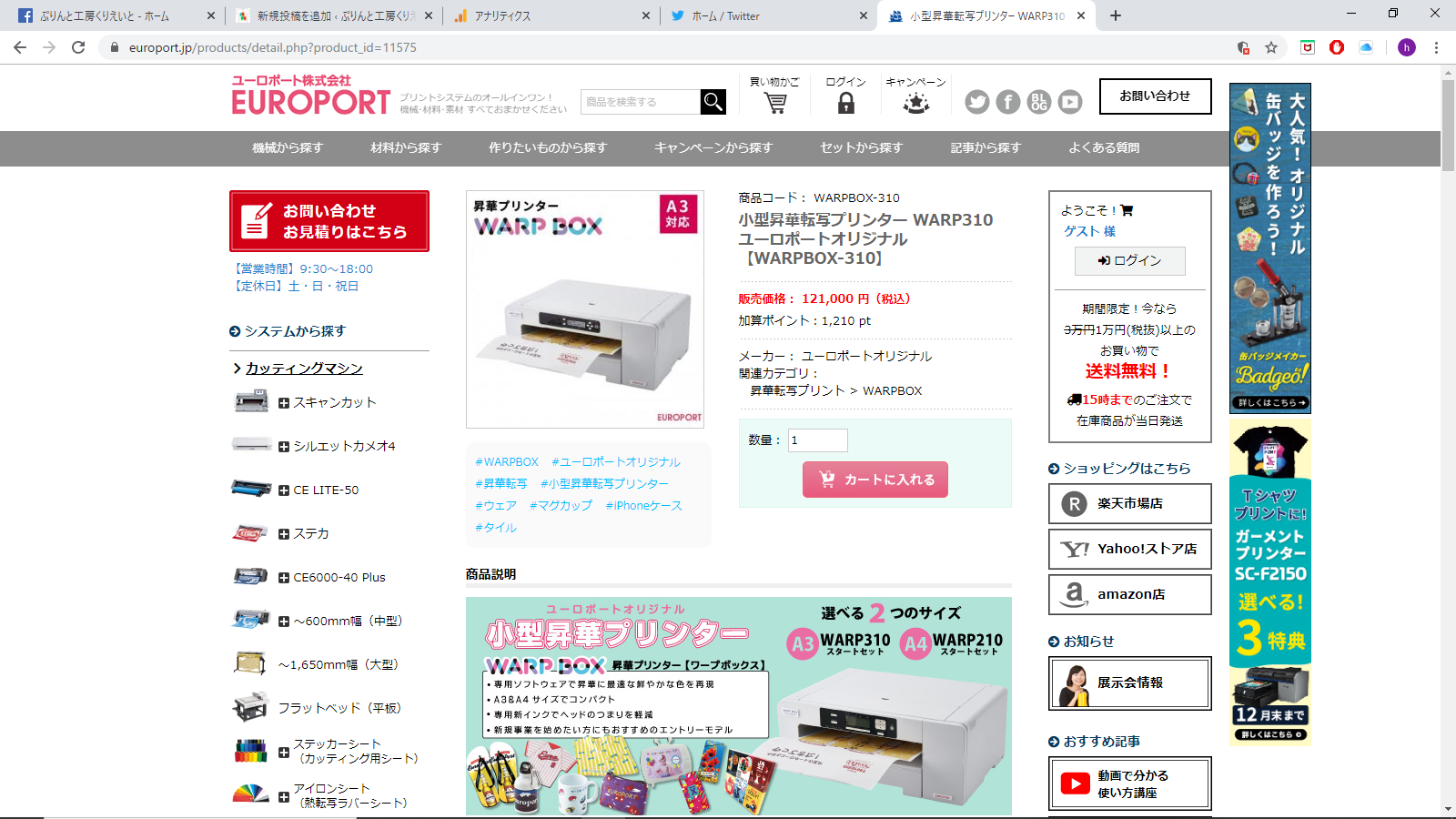
Task: Click the EUROPORT logo
Action: click(311, 96)
